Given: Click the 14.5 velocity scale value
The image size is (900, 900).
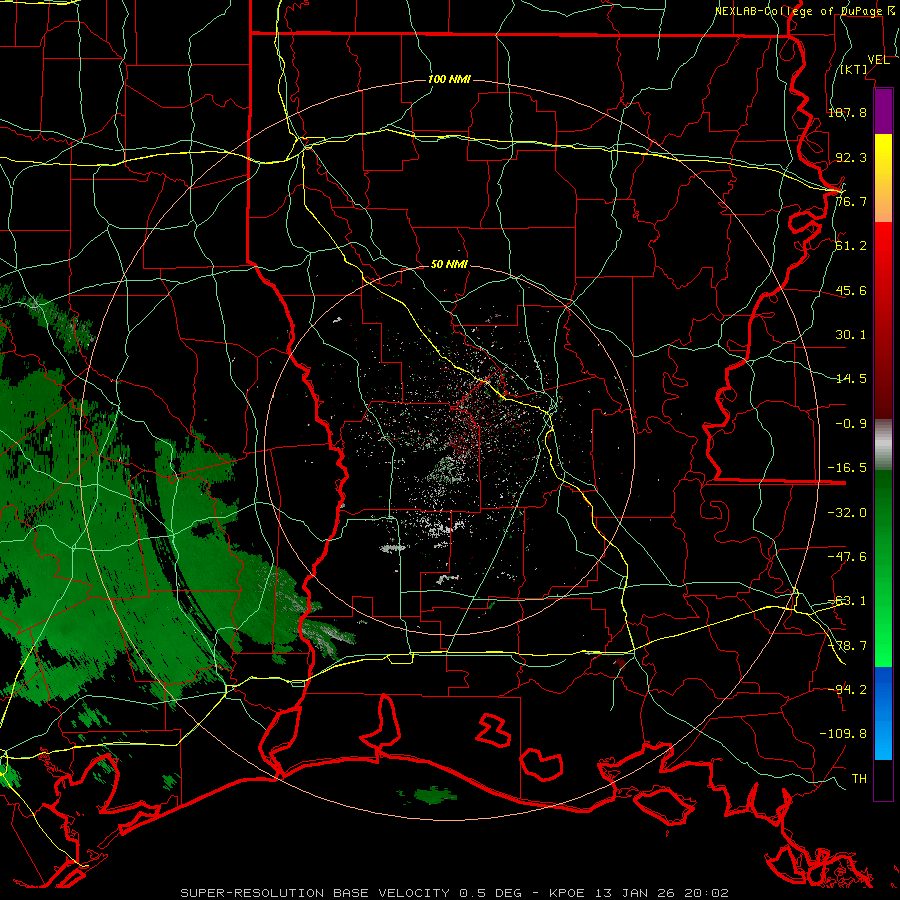Looking at the screenshot, I should pyautogui.click(x=851, y=379).
